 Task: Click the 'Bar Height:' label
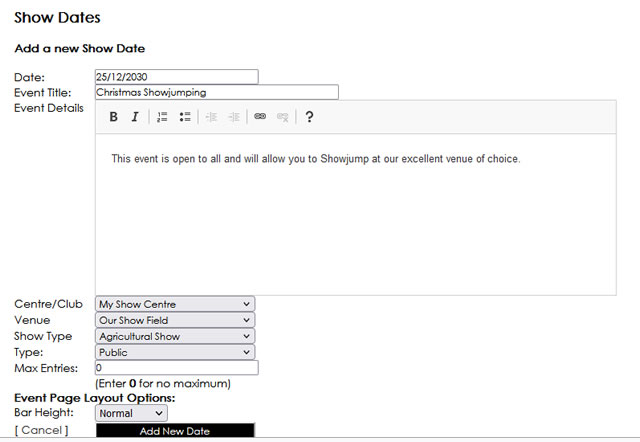[44, 412]
